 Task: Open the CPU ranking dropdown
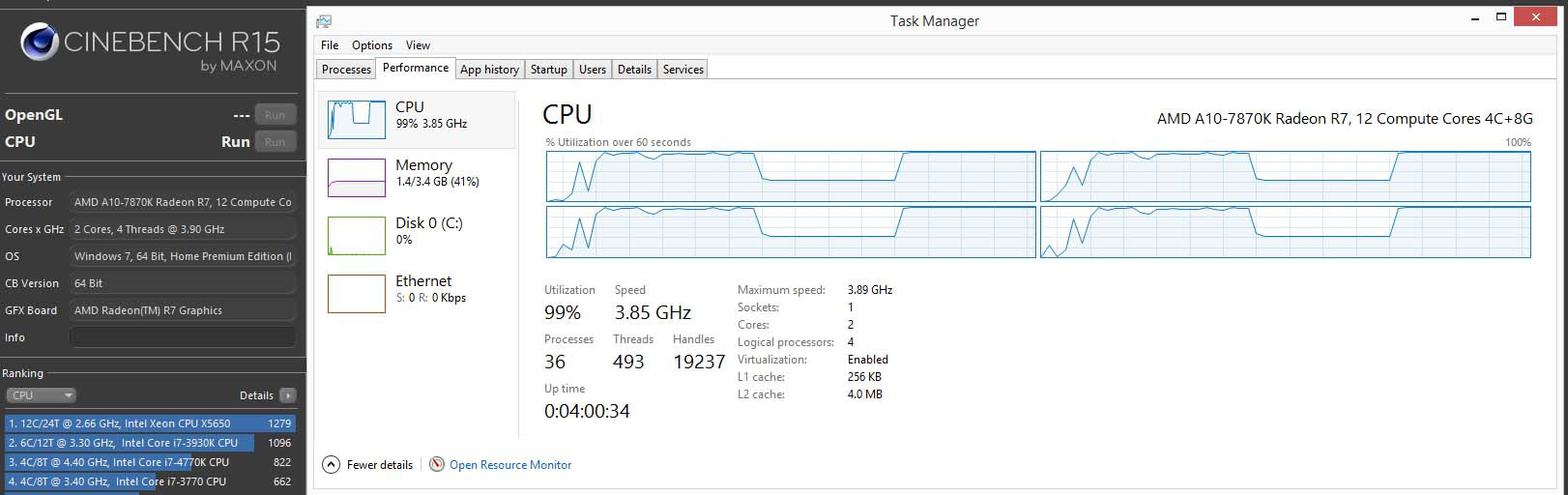(41, 395)
